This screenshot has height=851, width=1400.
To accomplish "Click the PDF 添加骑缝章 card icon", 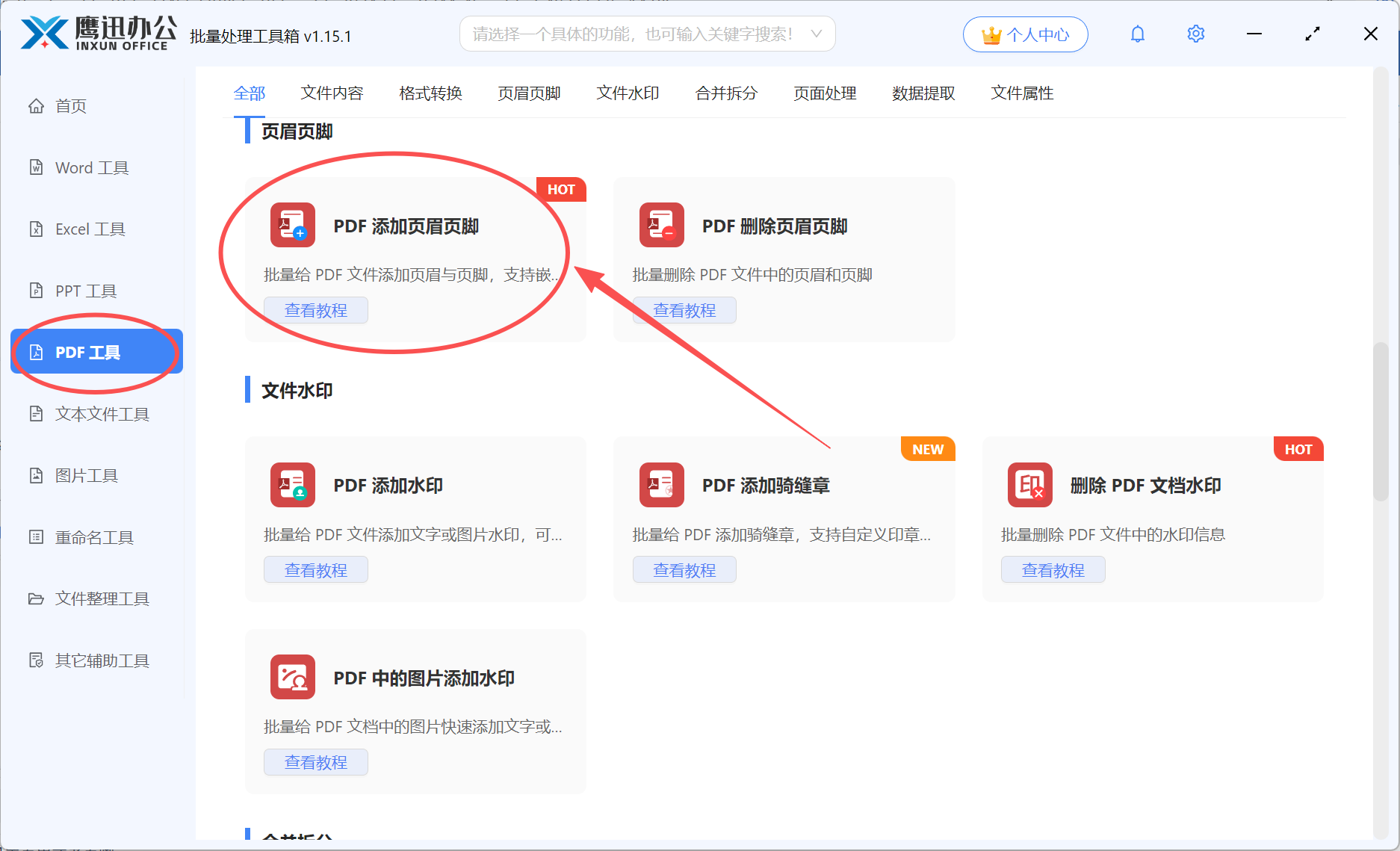I will [x=662, y=485].
